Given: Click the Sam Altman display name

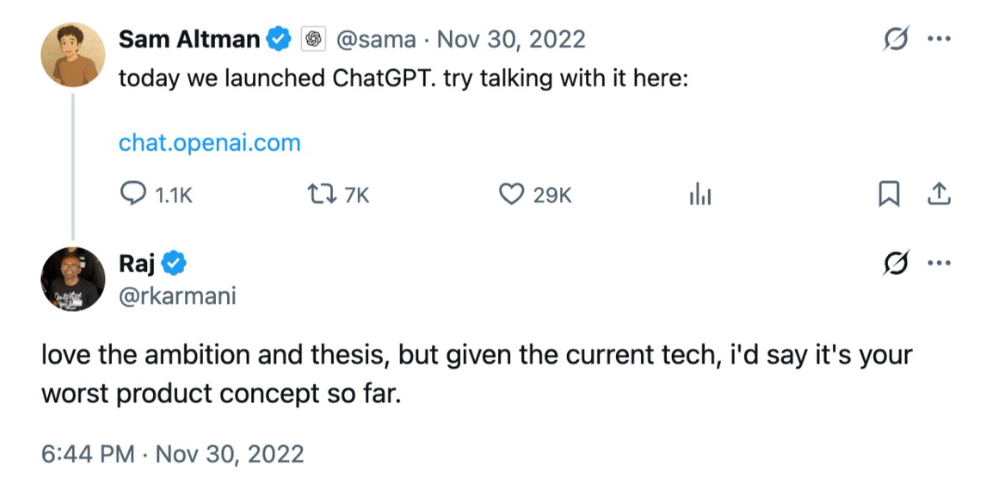Looking at the screenshot, I should (190, 40).
